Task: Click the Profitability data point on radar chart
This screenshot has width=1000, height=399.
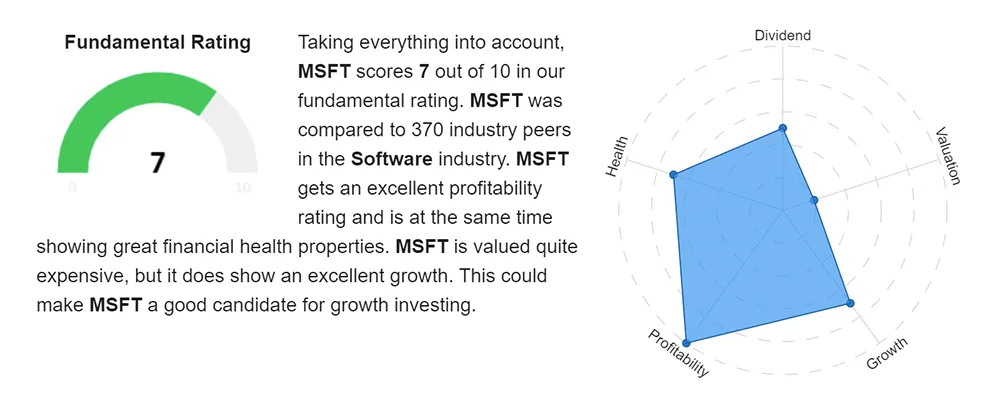Action: point(686,342)
